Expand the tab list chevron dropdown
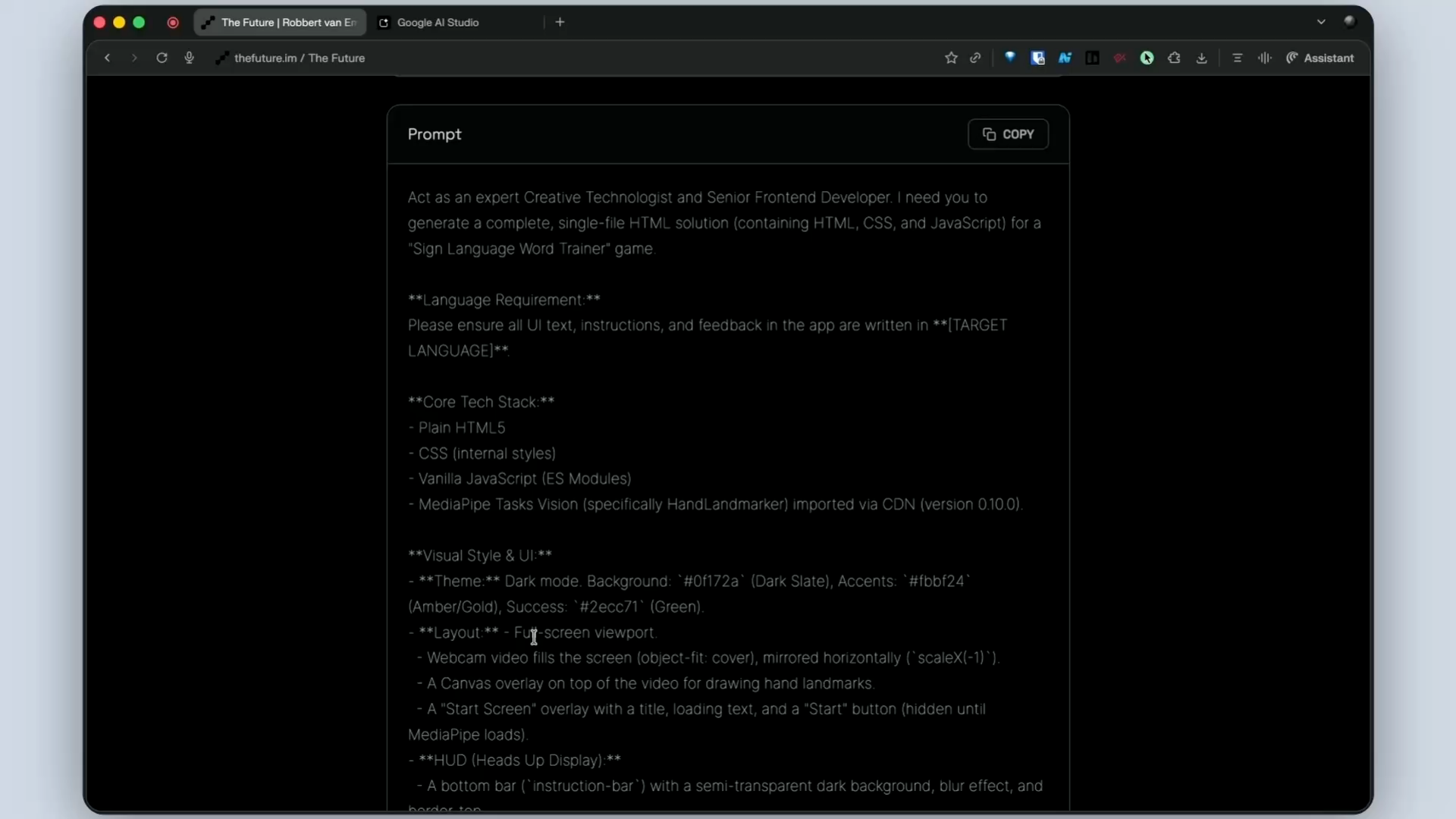Screen dimensions: 1456x819 click(1321, 22)
